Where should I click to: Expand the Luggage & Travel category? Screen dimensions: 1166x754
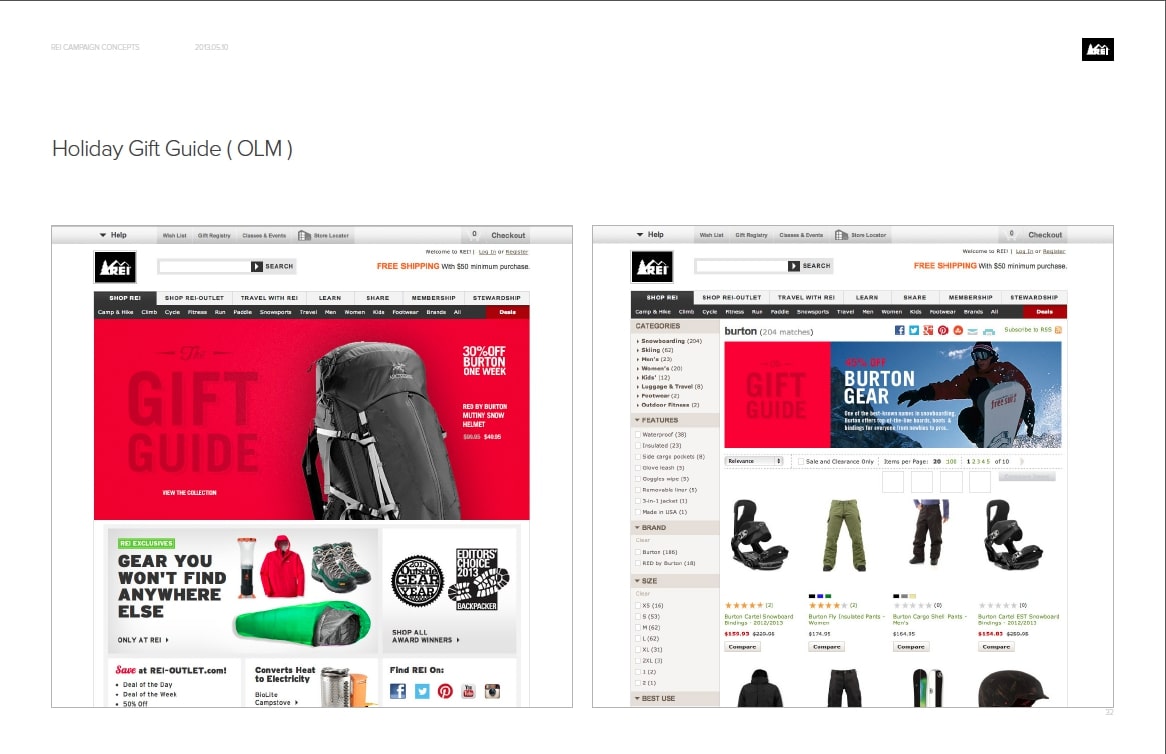(671, 387)
